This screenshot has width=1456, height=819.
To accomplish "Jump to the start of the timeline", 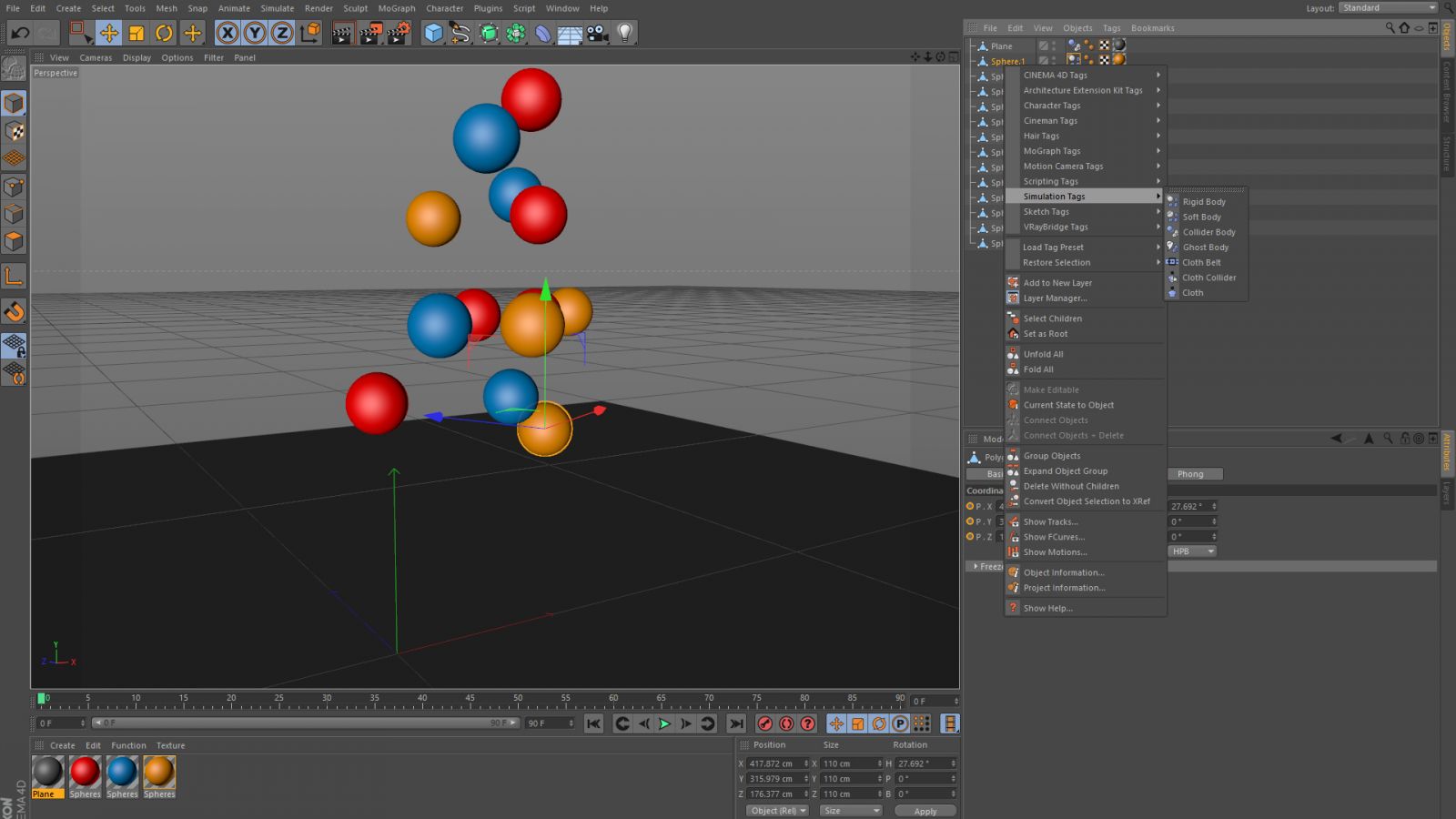I will [593, 723].
